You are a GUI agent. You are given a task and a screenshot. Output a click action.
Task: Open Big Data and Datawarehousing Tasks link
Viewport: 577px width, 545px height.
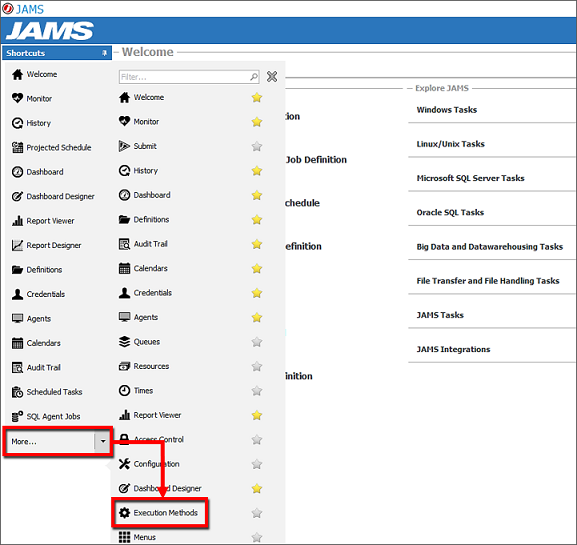[489, 247]
